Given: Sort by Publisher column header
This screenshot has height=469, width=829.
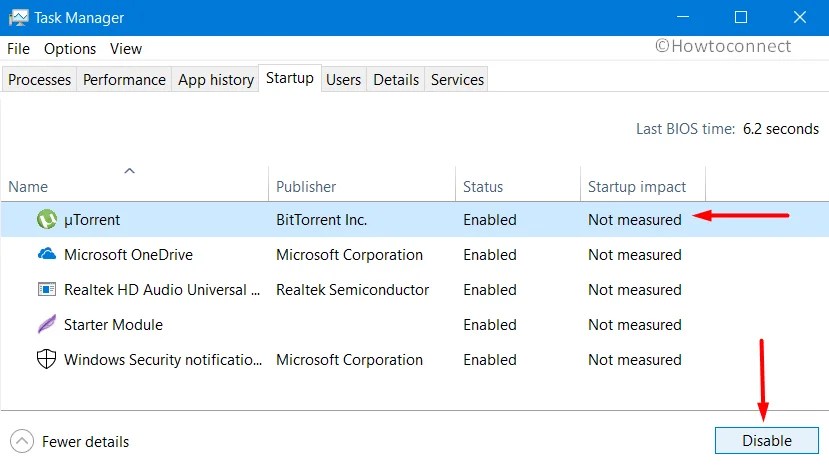Looking at the screenshot, I should pos(306,187).
